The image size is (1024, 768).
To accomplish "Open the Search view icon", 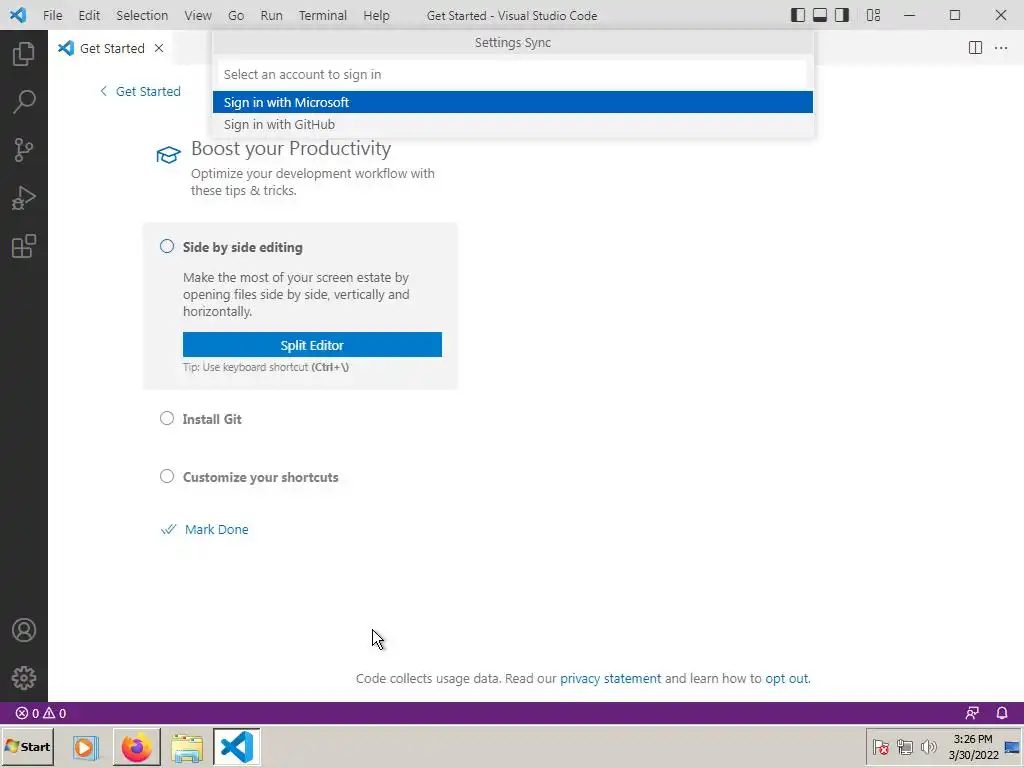I will [24, 102].
